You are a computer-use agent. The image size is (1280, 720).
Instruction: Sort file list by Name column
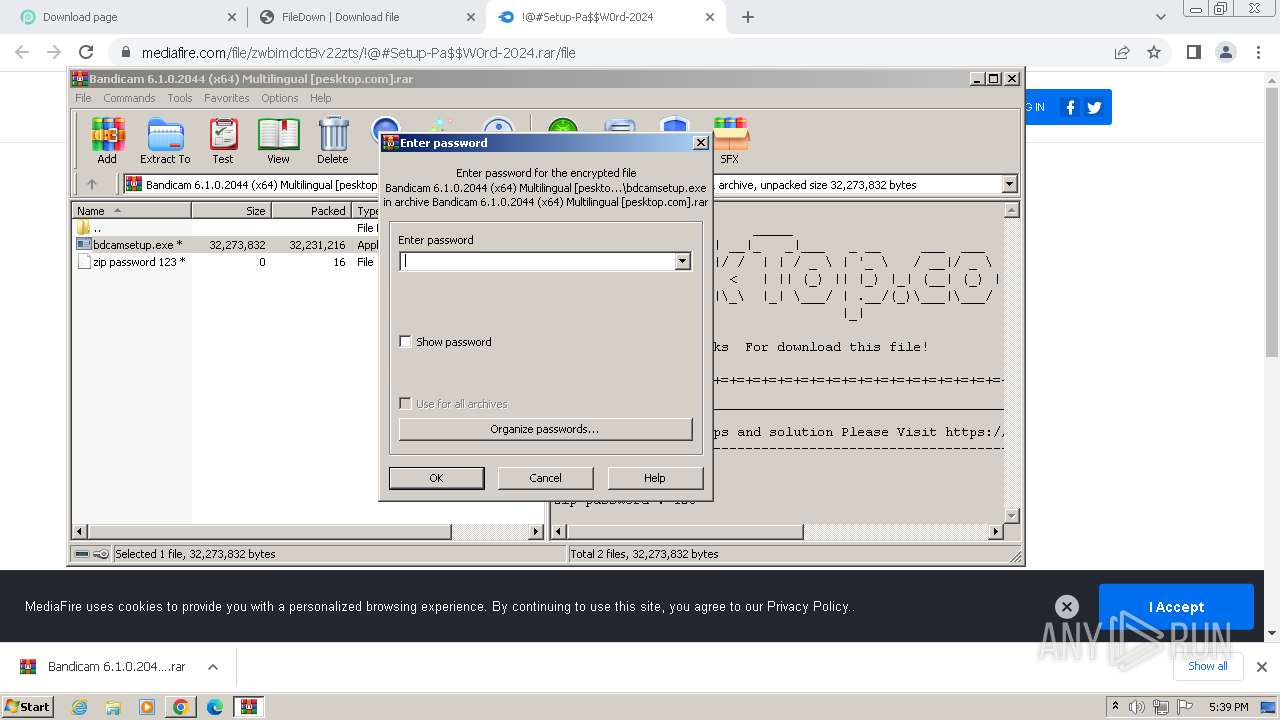pyautogui.click(x=131, y=211)
